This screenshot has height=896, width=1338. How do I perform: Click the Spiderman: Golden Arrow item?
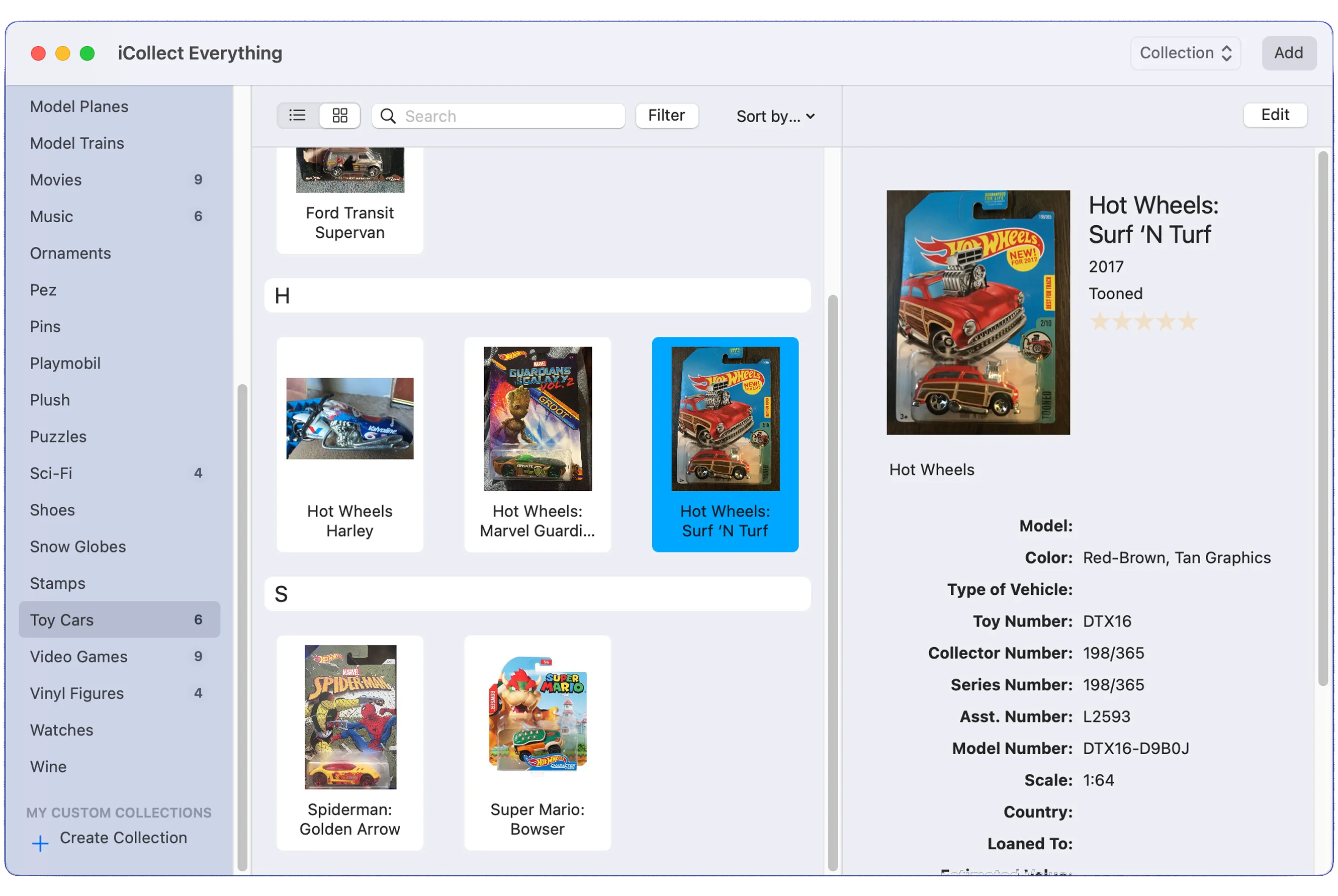pos(349,743)
